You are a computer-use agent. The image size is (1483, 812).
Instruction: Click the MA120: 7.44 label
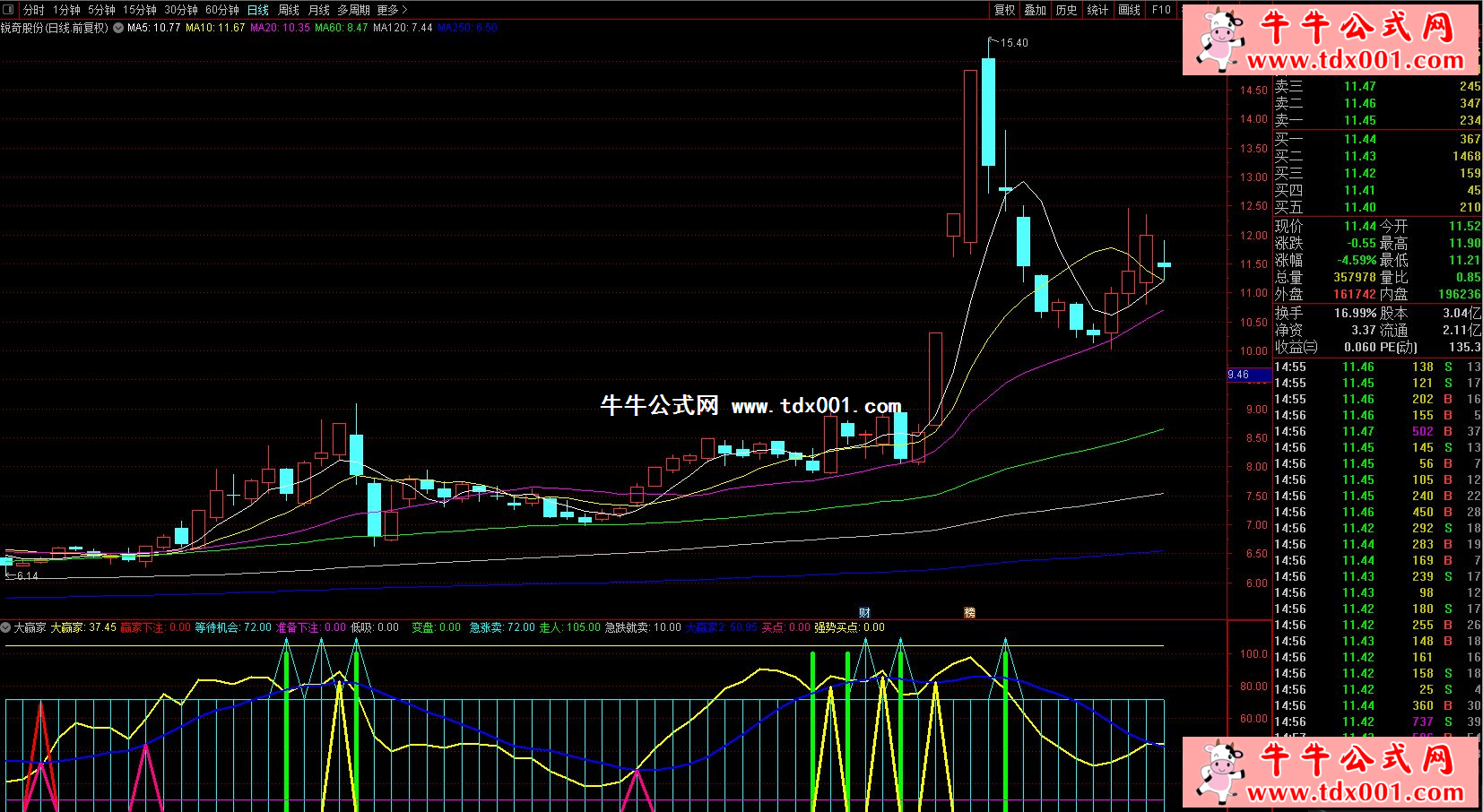point(403,28)
